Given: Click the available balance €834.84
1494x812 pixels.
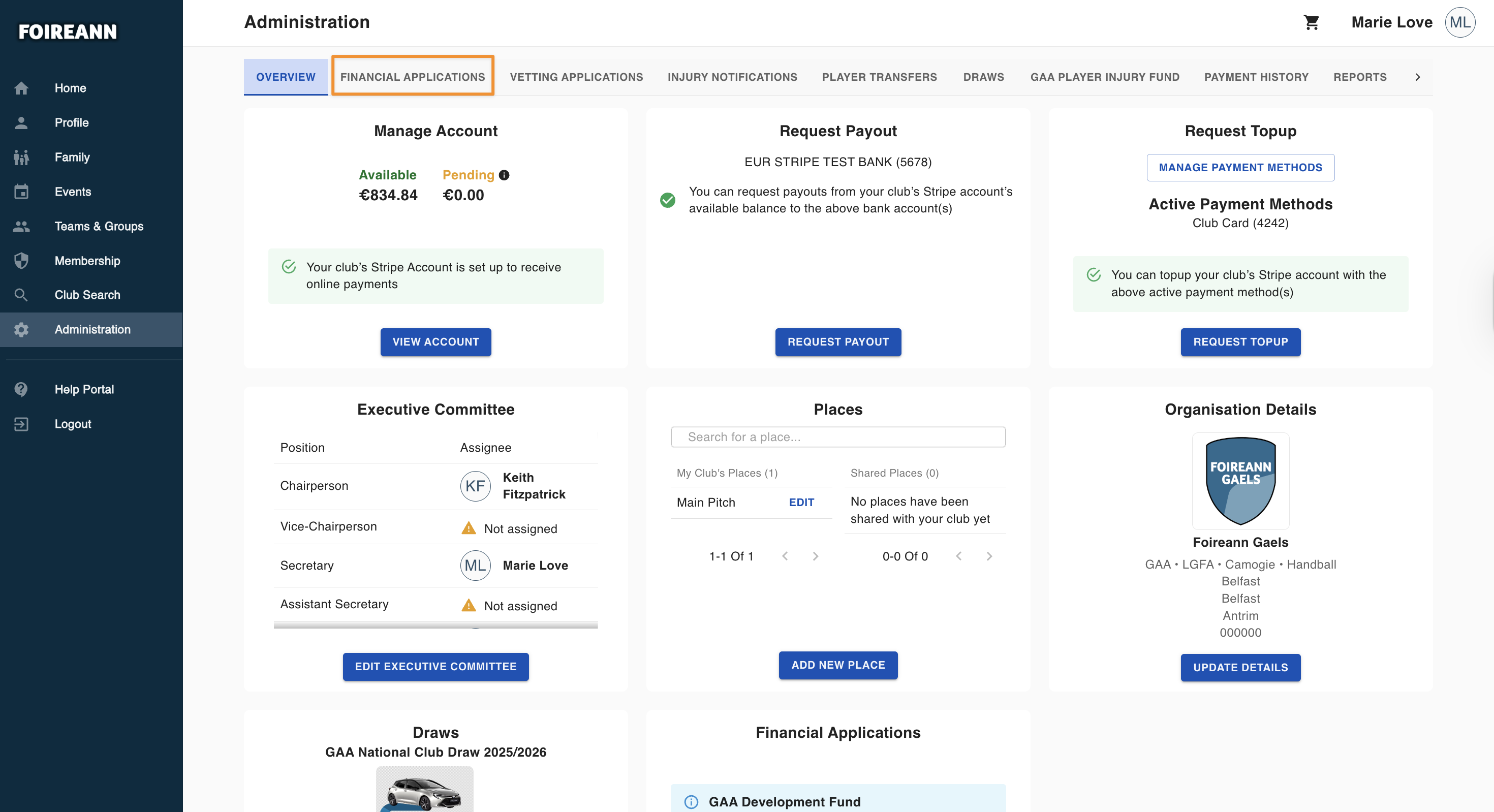Looking at the screenshot, I should pyautogui.click(x=387, y=195).
